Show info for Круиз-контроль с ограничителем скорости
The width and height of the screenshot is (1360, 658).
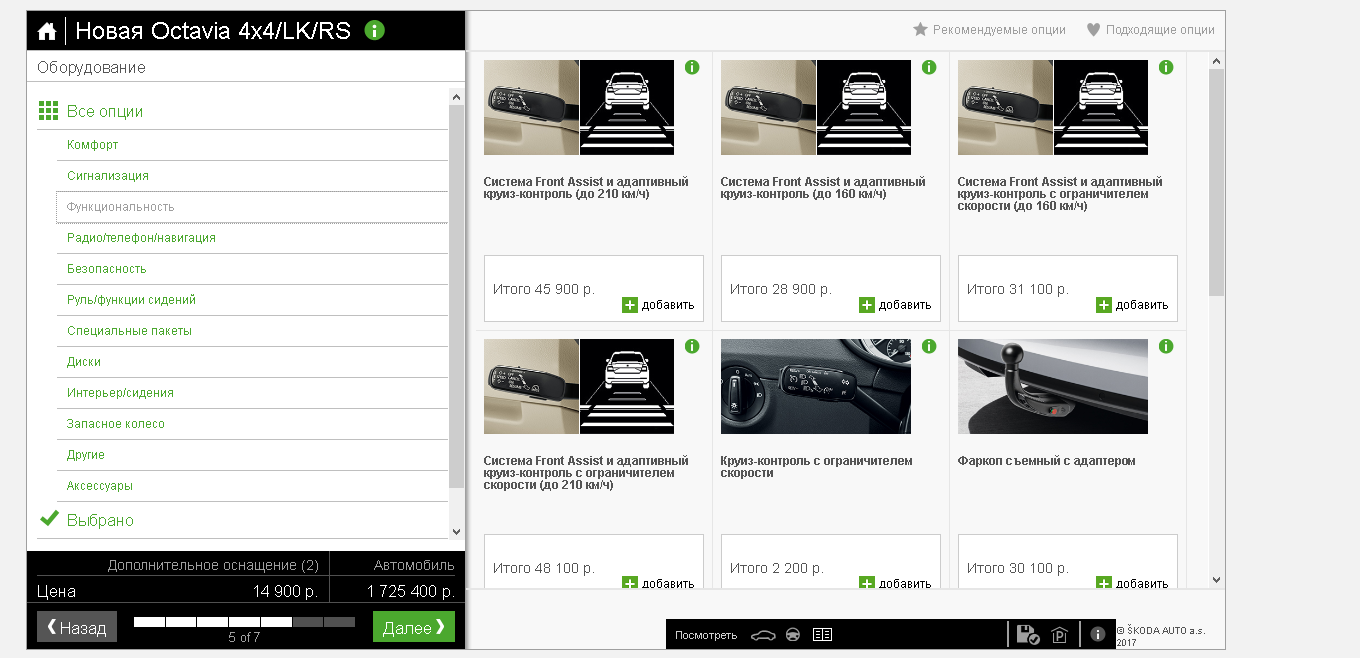click(929, 346)
